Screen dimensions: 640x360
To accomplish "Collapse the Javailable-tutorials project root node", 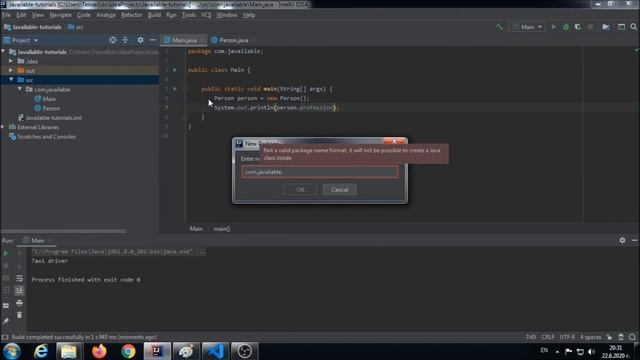I will 4,51.
